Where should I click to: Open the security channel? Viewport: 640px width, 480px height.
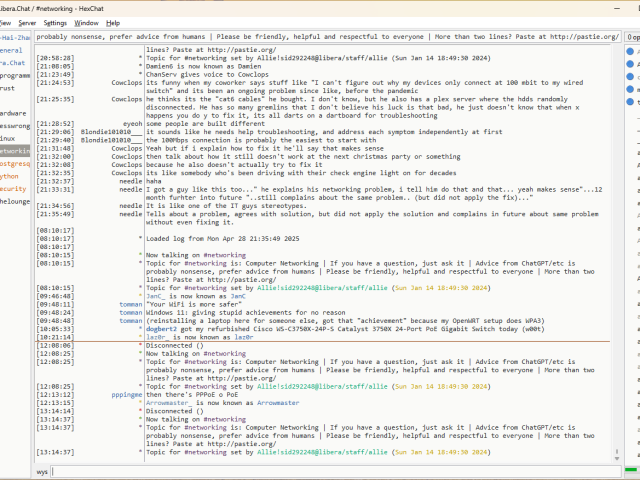coord(12,188)
